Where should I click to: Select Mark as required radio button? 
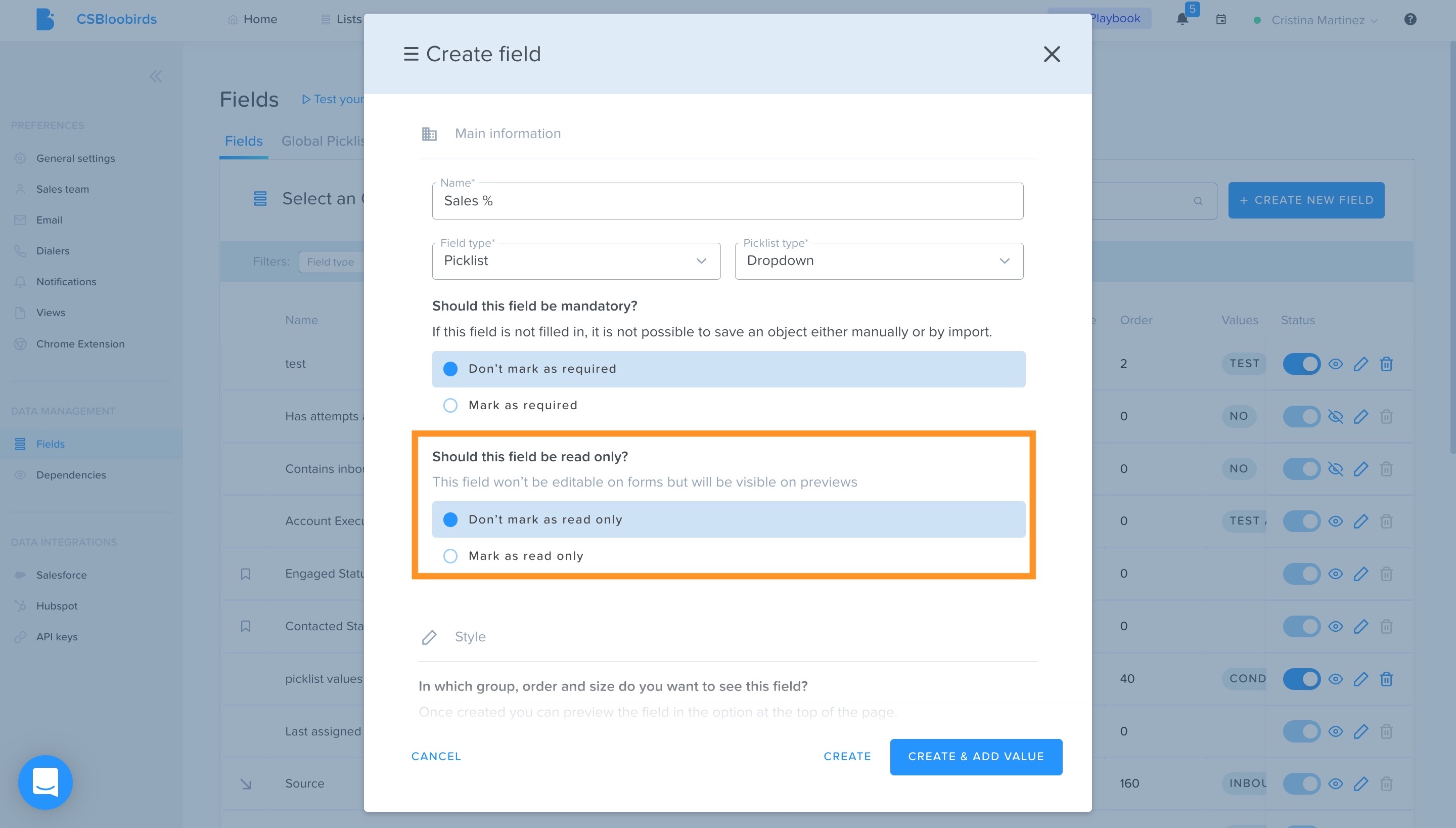click(450, 406)
